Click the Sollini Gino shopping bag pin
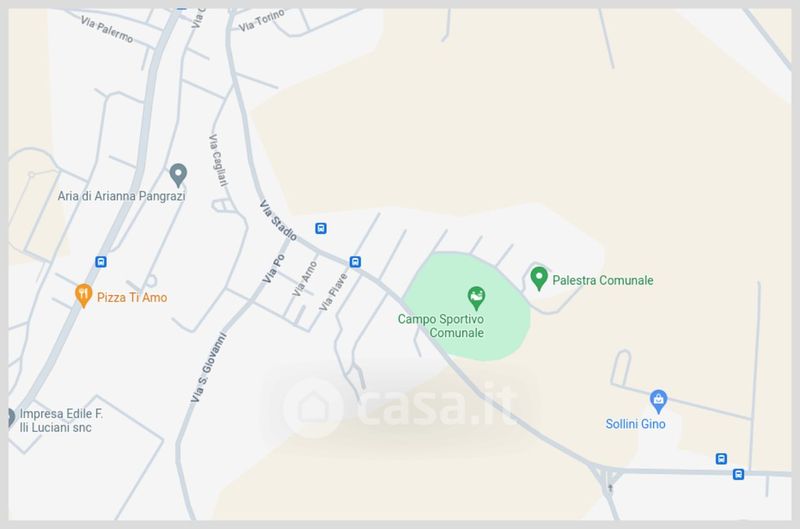The image size is (800, 529). (658, 402)
